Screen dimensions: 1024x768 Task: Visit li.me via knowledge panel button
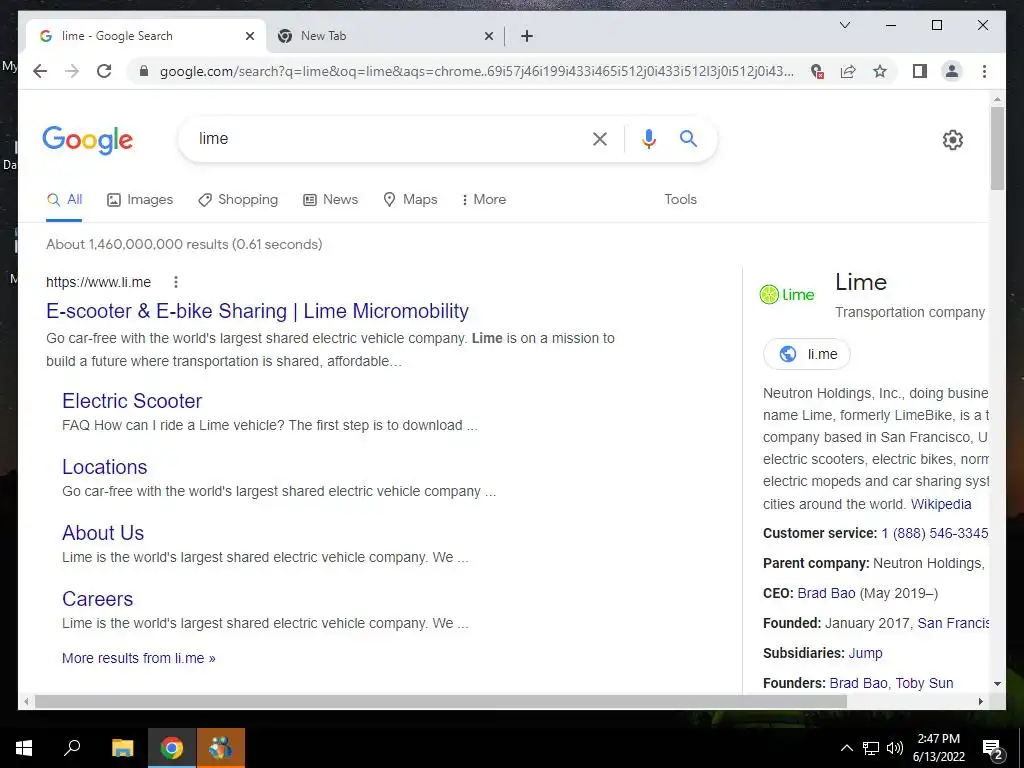click(x=807, y=354)
